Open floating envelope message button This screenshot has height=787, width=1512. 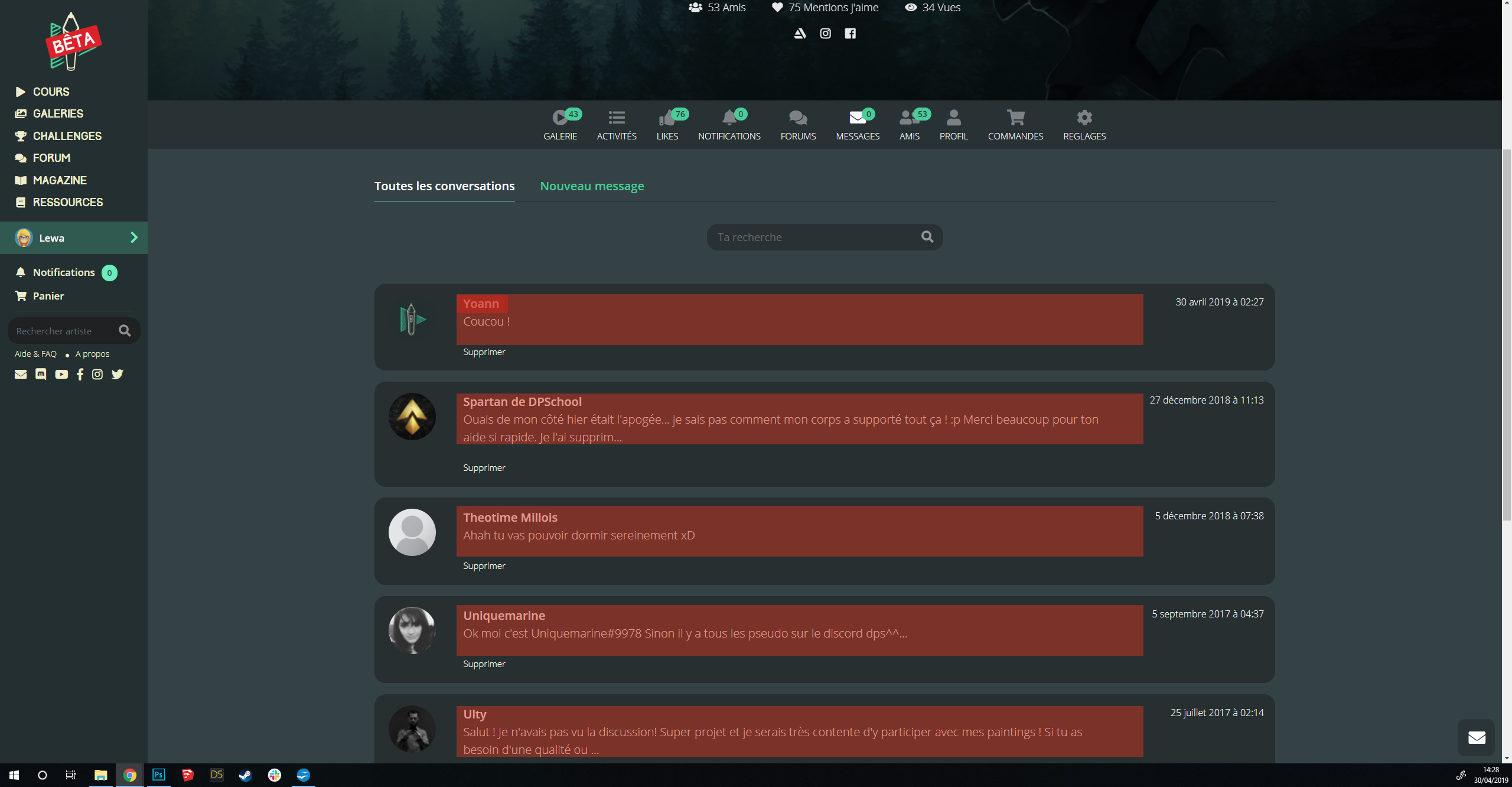coord(1477,737)
